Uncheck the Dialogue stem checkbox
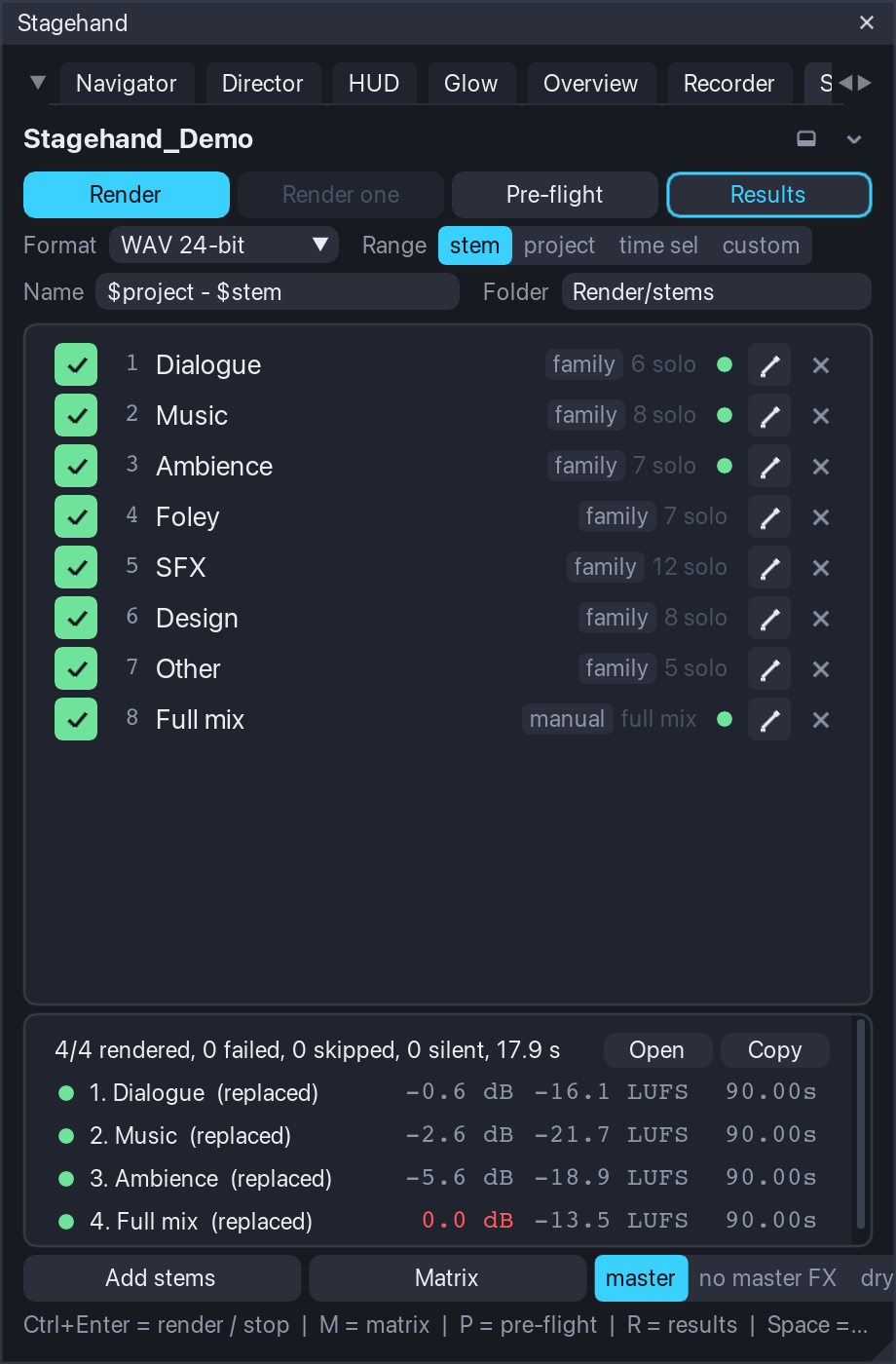The height and width of the screenshot is (1364, 896). point(76,365)
